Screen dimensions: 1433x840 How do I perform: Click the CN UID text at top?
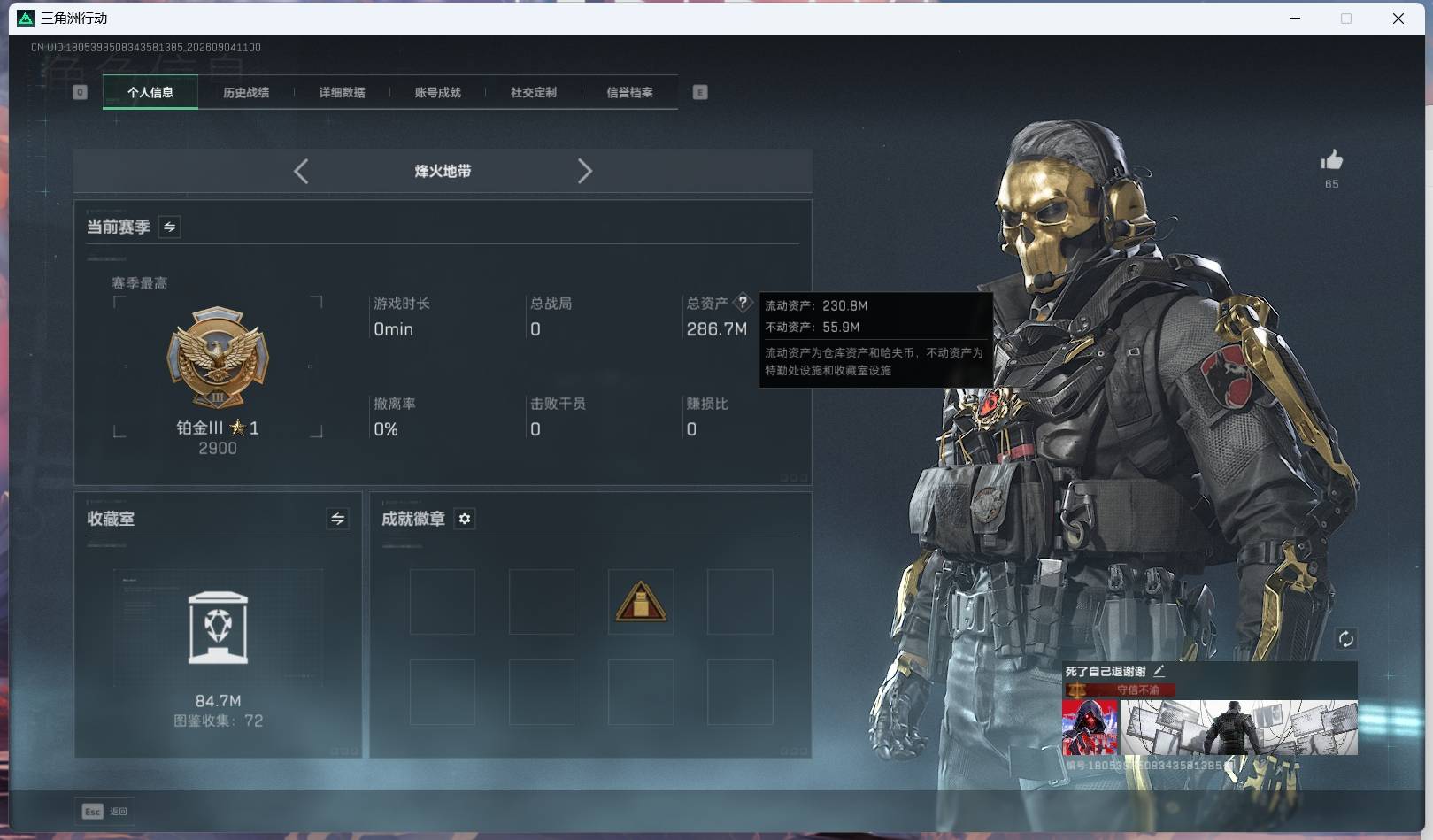(x=146, y=48)
